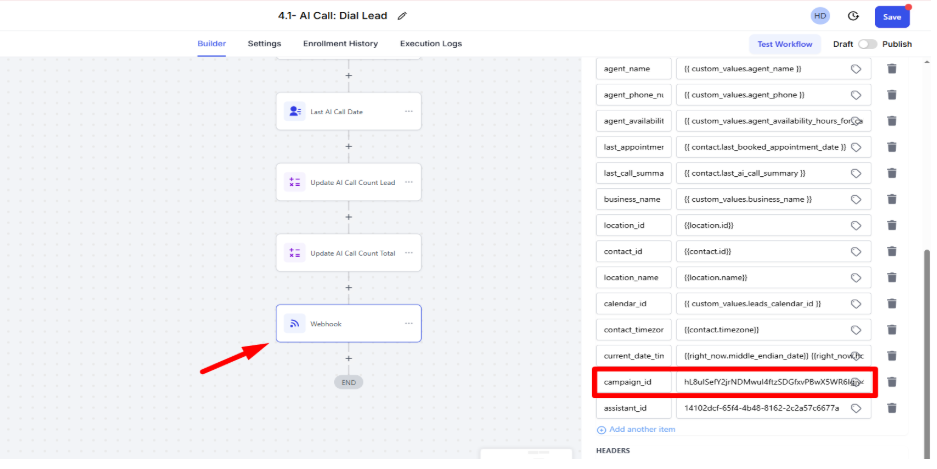
Task: Open three-dot menu on Webhook step
Action: click(x=408, y=324)
